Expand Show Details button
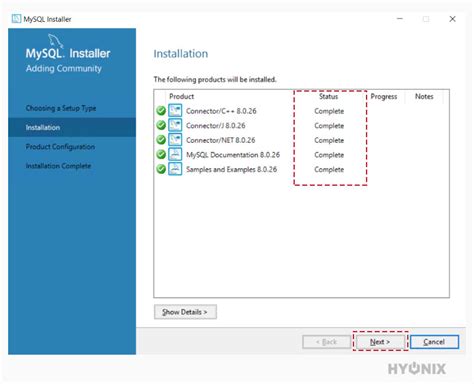 click(x=185, y=312)
